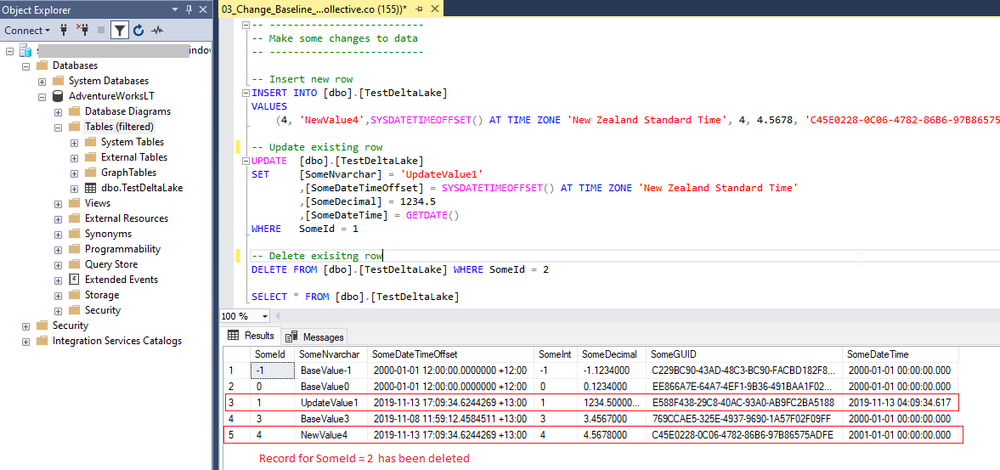Select the Query Store tree item
This screenshot has width=1000, height=470.
(111, 265)
